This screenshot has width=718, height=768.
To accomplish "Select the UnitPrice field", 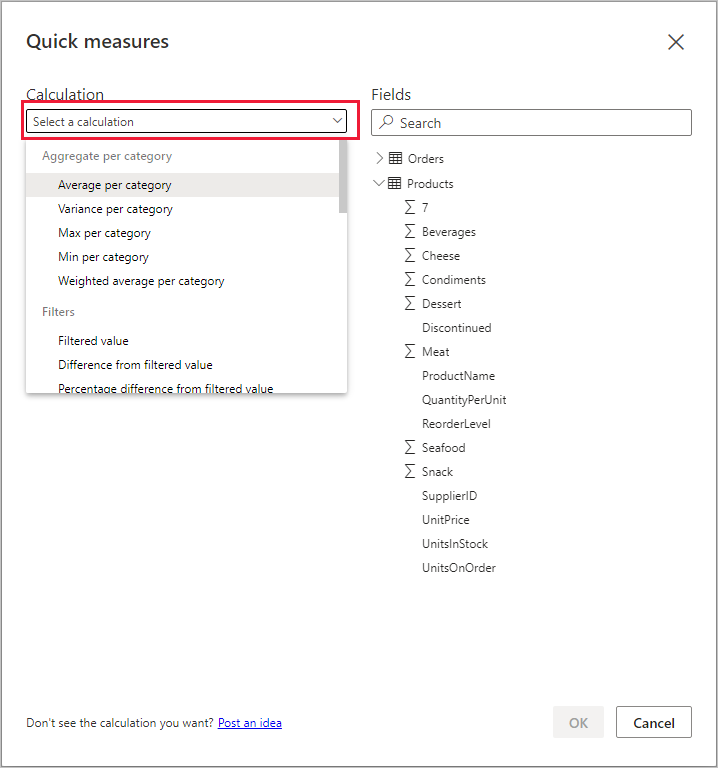I will 445,520.
